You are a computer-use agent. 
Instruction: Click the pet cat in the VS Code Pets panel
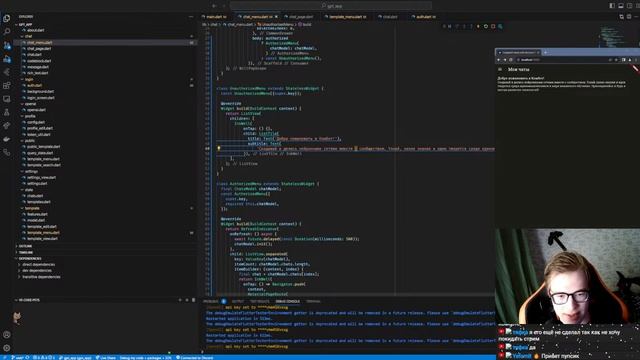pos(17,317)
